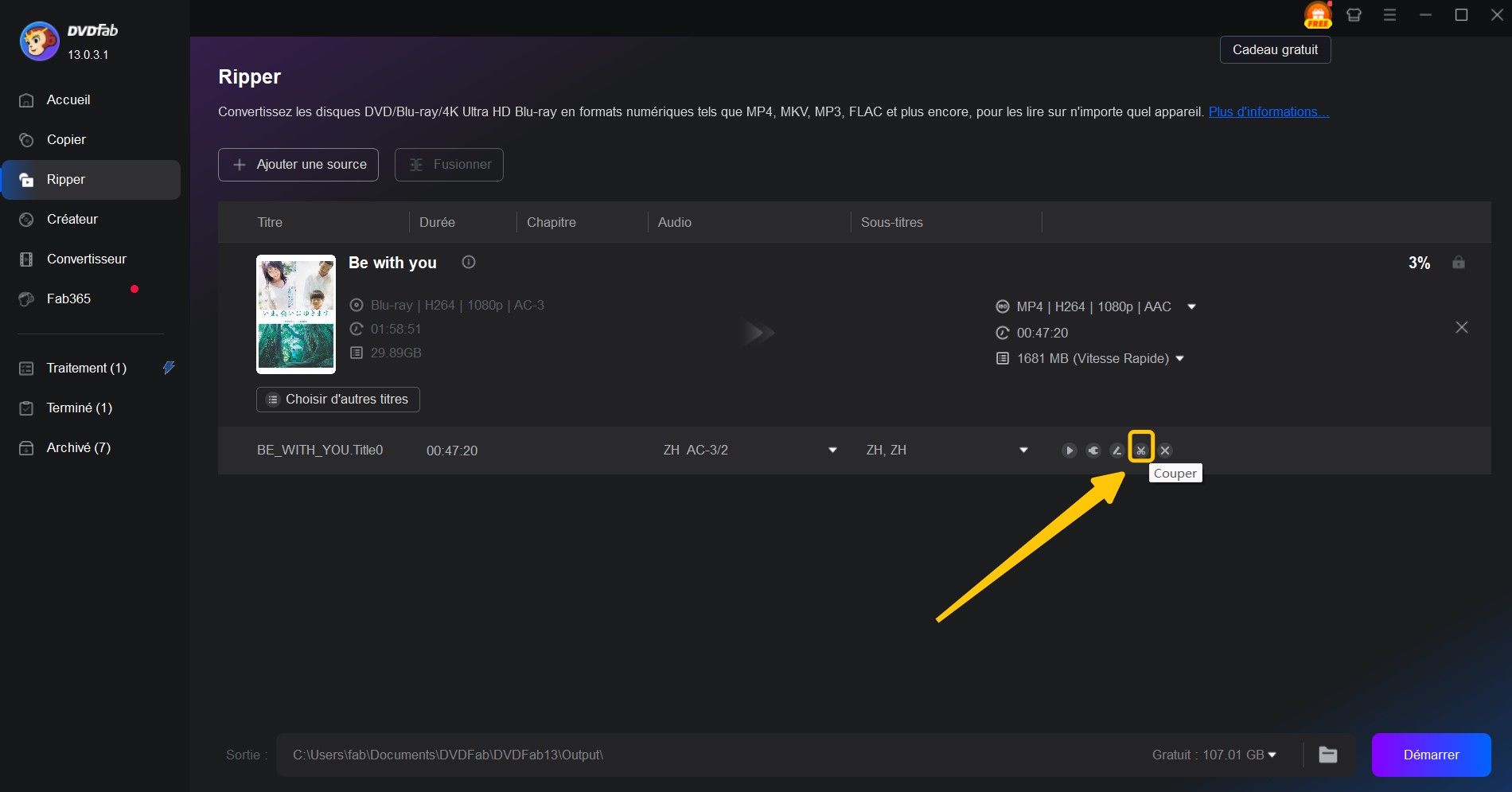The image size is (1512, 792).
Task: Click the 00:47:20 duration in the title row
Action: (x=452, y=451)
